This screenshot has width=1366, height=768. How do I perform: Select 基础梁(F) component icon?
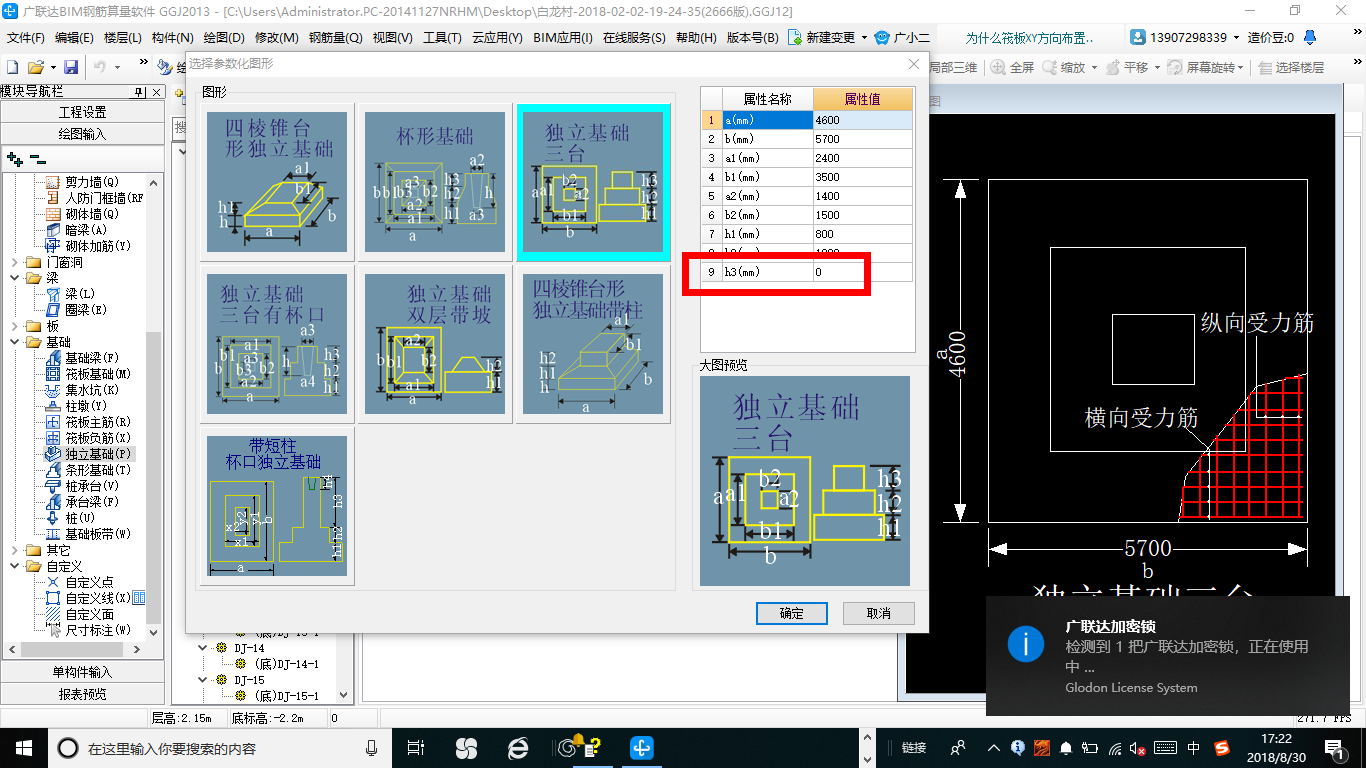click(54, 358)
